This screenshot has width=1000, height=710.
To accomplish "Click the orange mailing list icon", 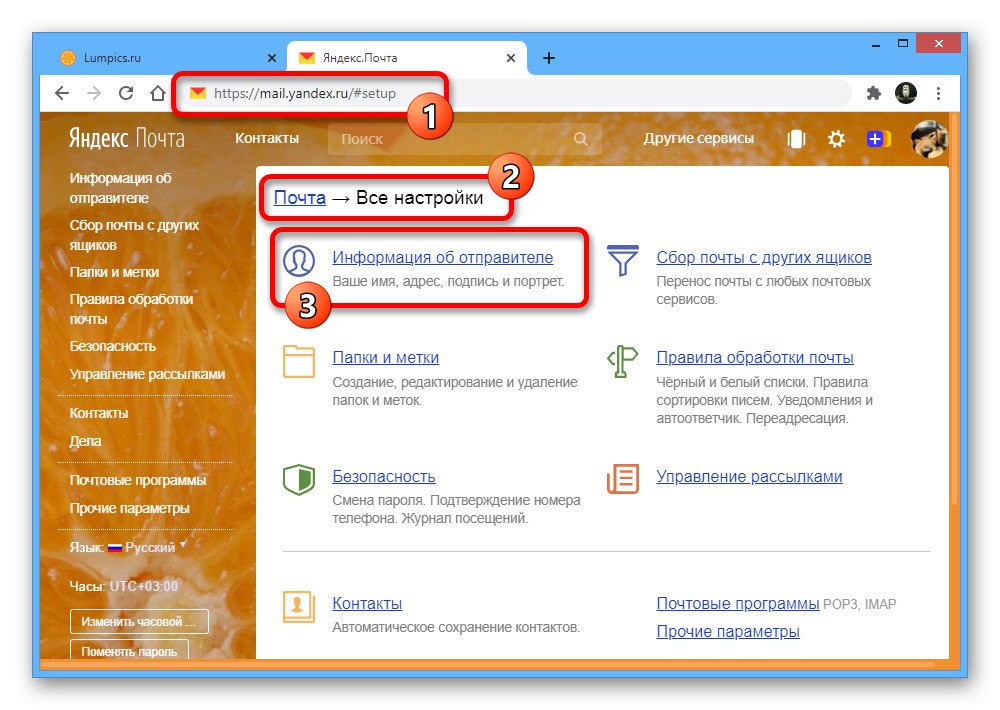I will [x=622, y=479].
